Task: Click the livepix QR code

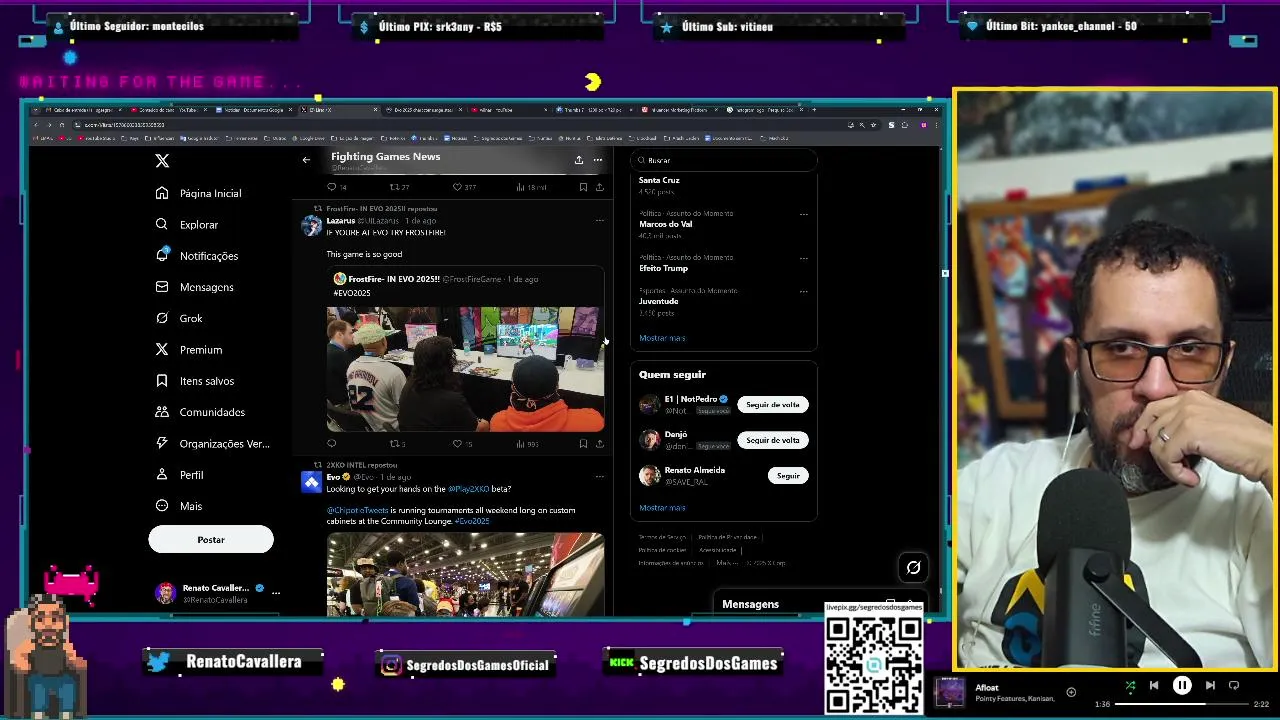Action: click(873, 663)
